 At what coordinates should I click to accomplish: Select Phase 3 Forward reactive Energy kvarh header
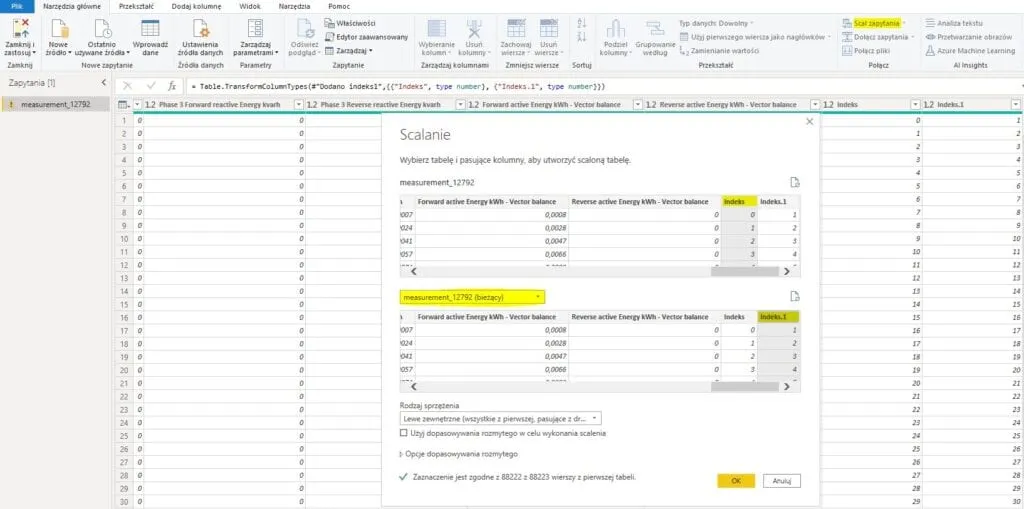coord(219,105)
